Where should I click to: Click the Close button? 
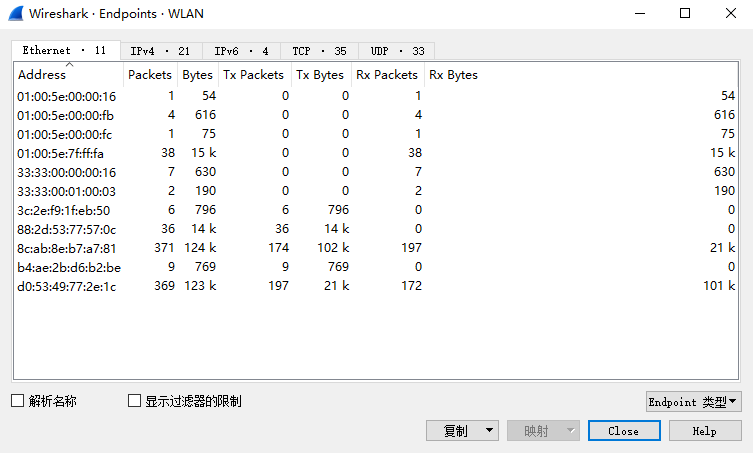coord(624,430)
